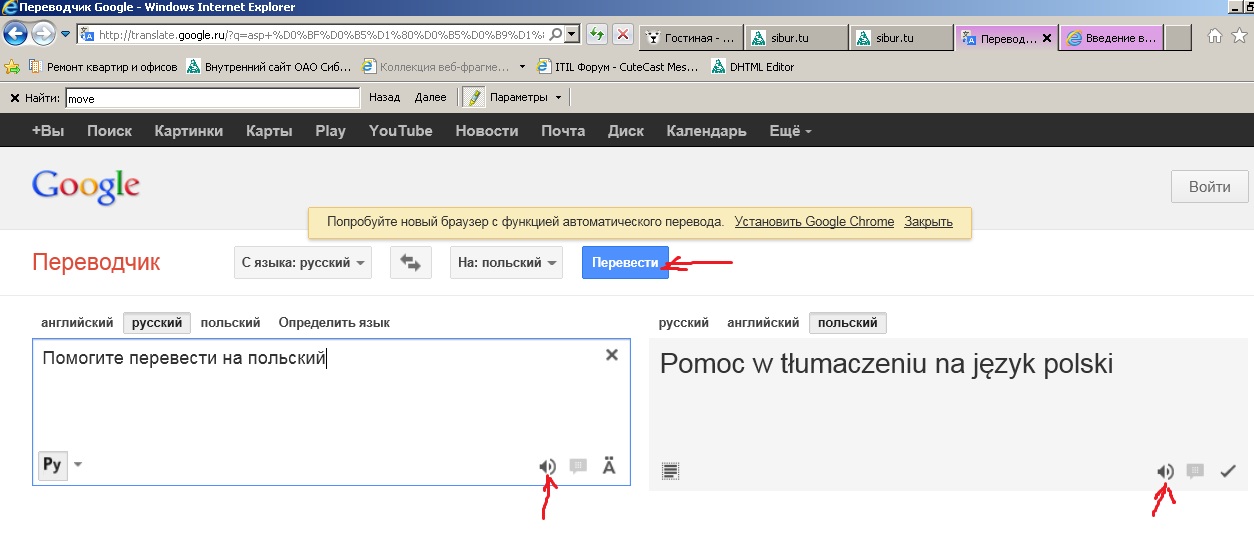Open Почта in Google bar
Image resolution: width=1254 pixels, height=560 pixels.
point(563,131)
